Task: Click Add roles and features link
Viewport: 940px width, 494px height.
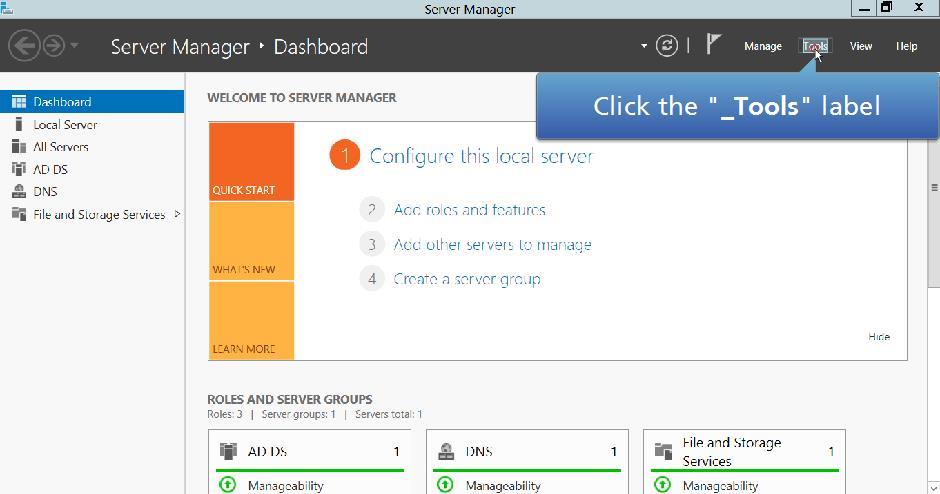Action: click(469, 210)
